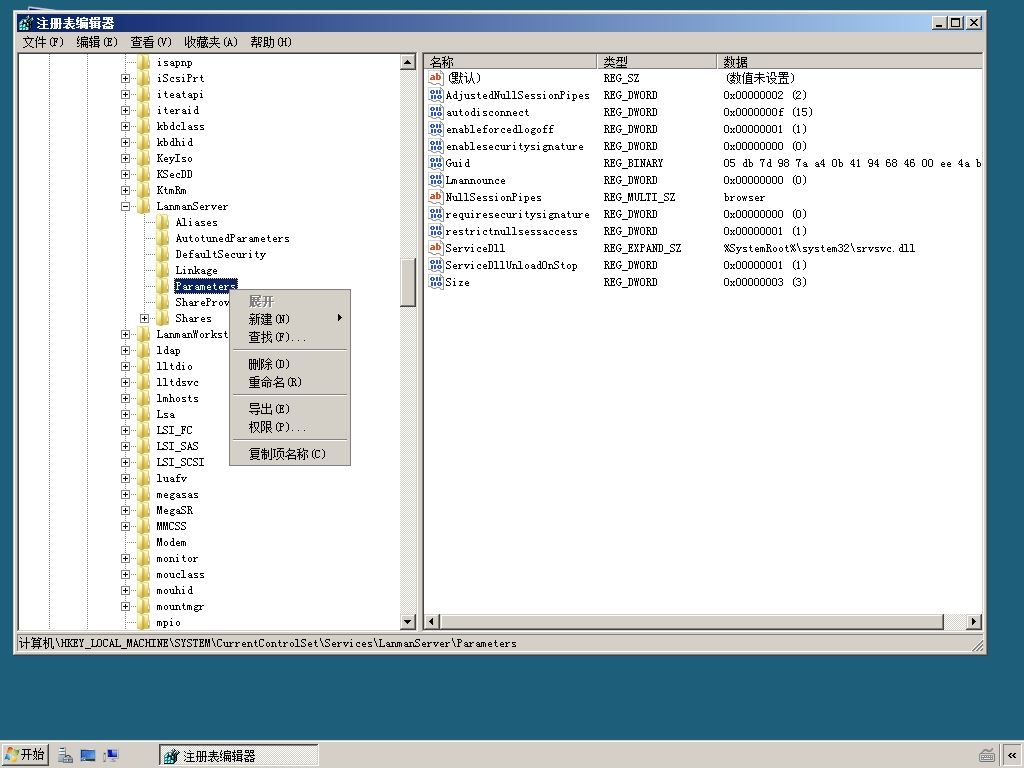
Task: Click the DWORD icon beside enablesecuritysignature
Action: coord(436,146)
